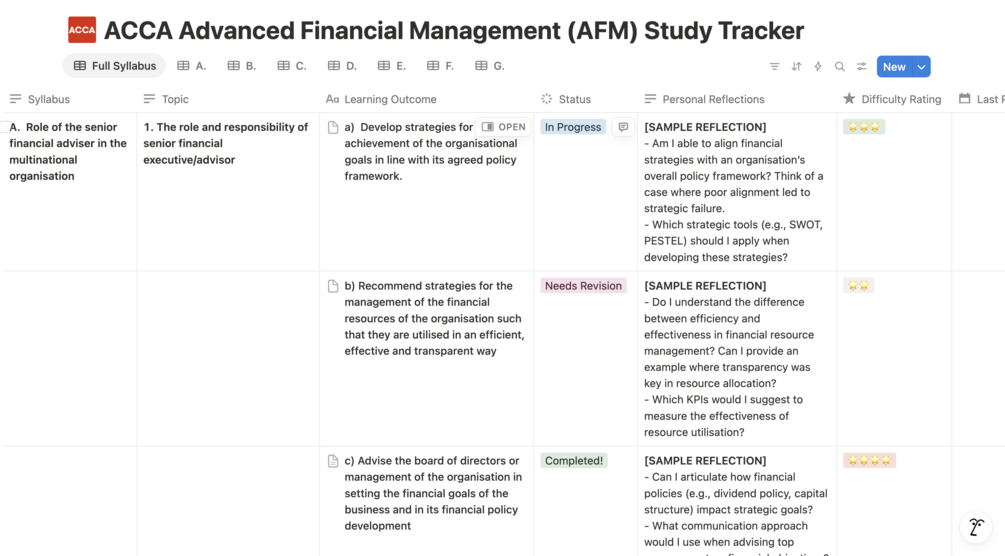Select the G. view tab
This screenshot has height=556, width=1005.
pos(490,66)
